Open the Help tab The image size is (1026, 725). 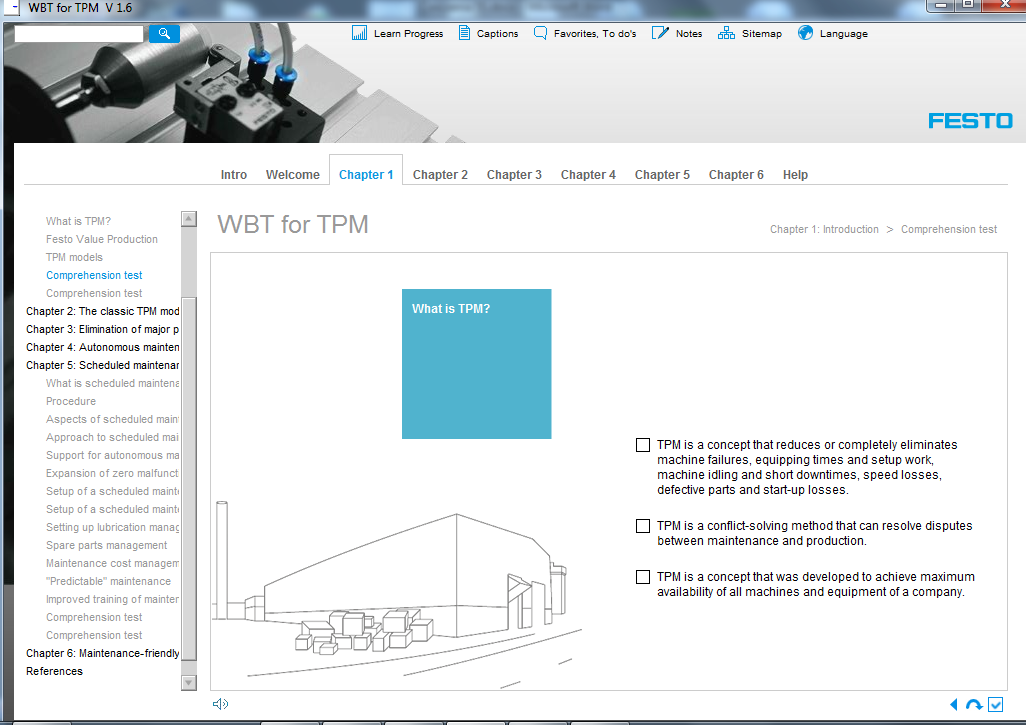pos(795,175)
